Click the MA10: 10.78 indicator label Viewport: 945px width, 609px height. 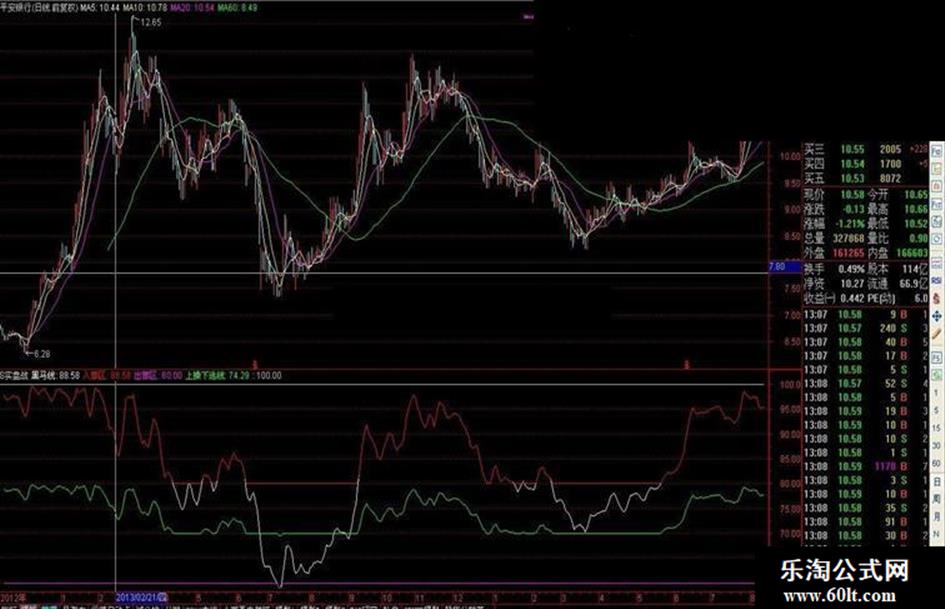(145, 8)
